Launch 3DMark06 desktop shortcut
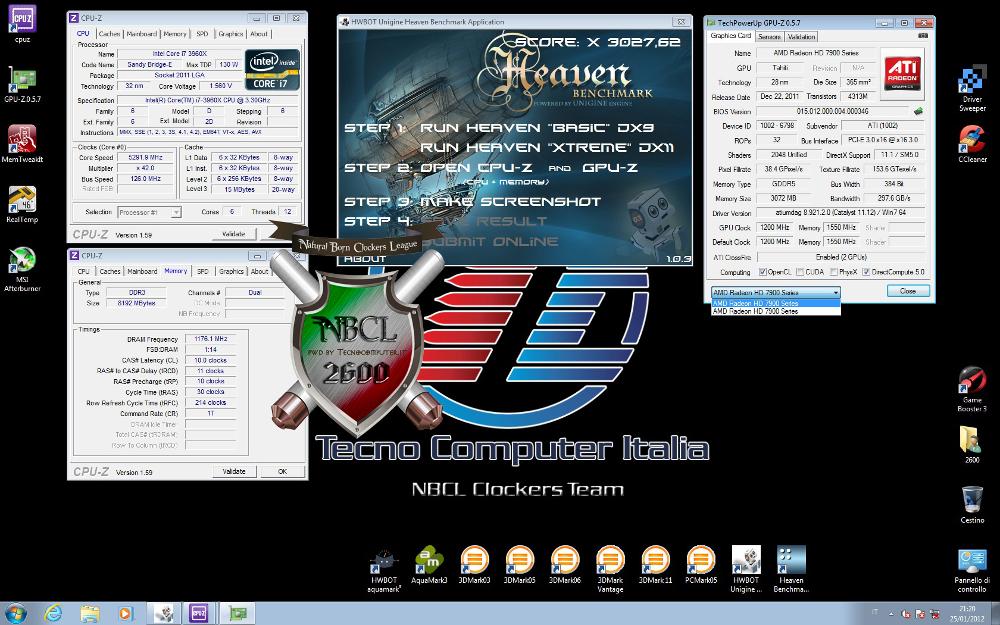This screenshot has height=625, width=1000. click(x=565, y=565)
